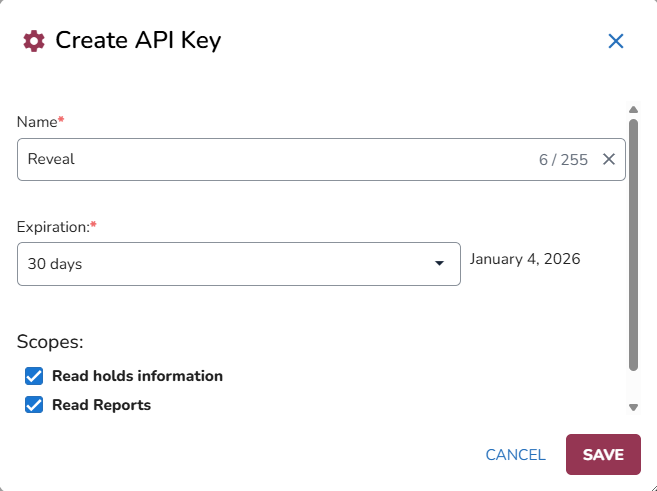Image resolution: width=657 pixels, height=491 pixels.
Task: Click the Expiration field label
Action: [53, 226]
